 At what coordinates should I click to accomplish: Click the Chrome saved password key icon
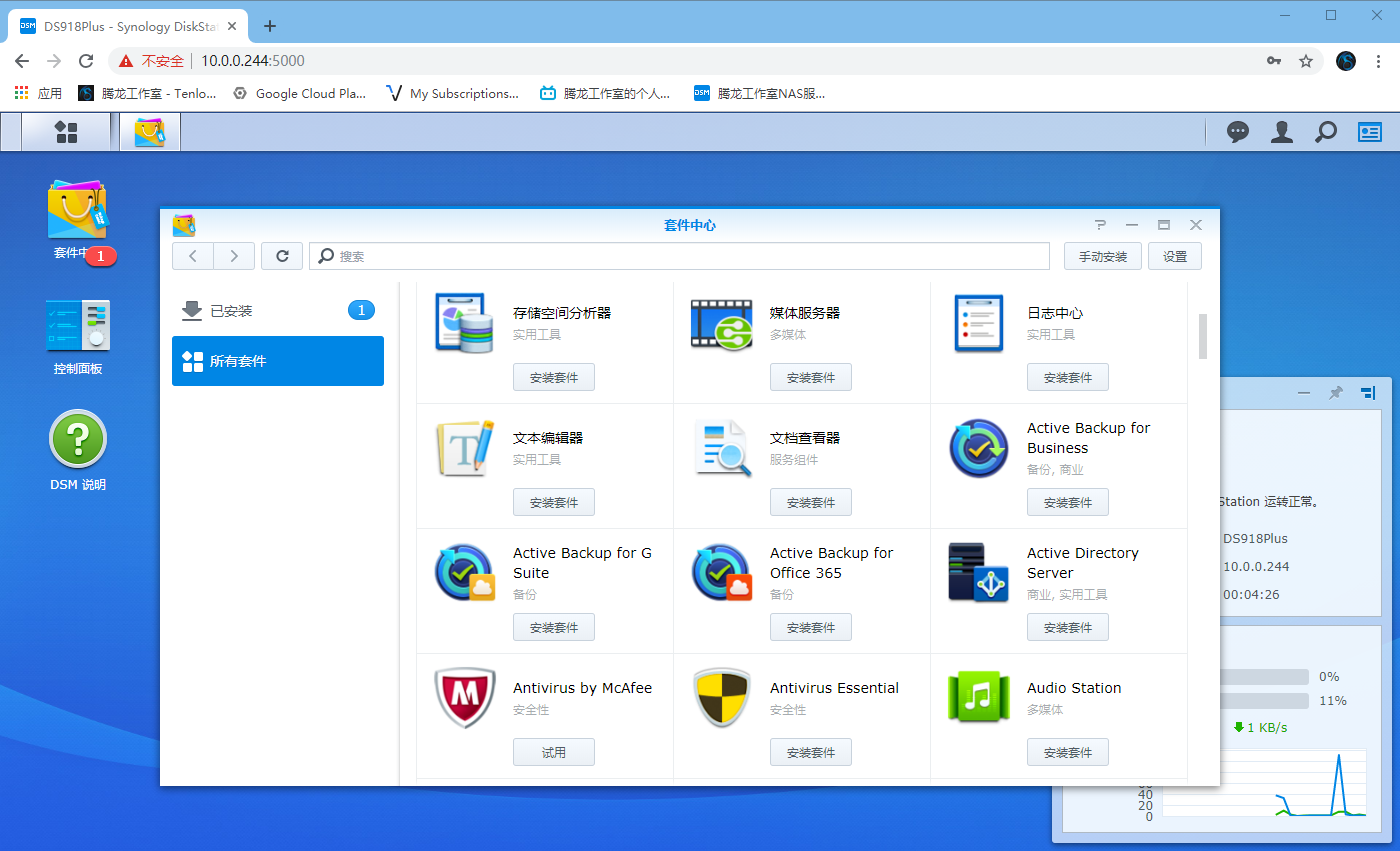[1274, 61]
